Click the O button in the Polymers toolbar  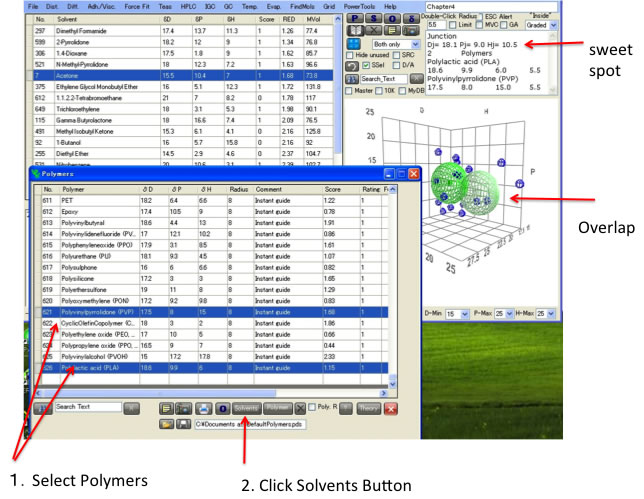point(223,409)
